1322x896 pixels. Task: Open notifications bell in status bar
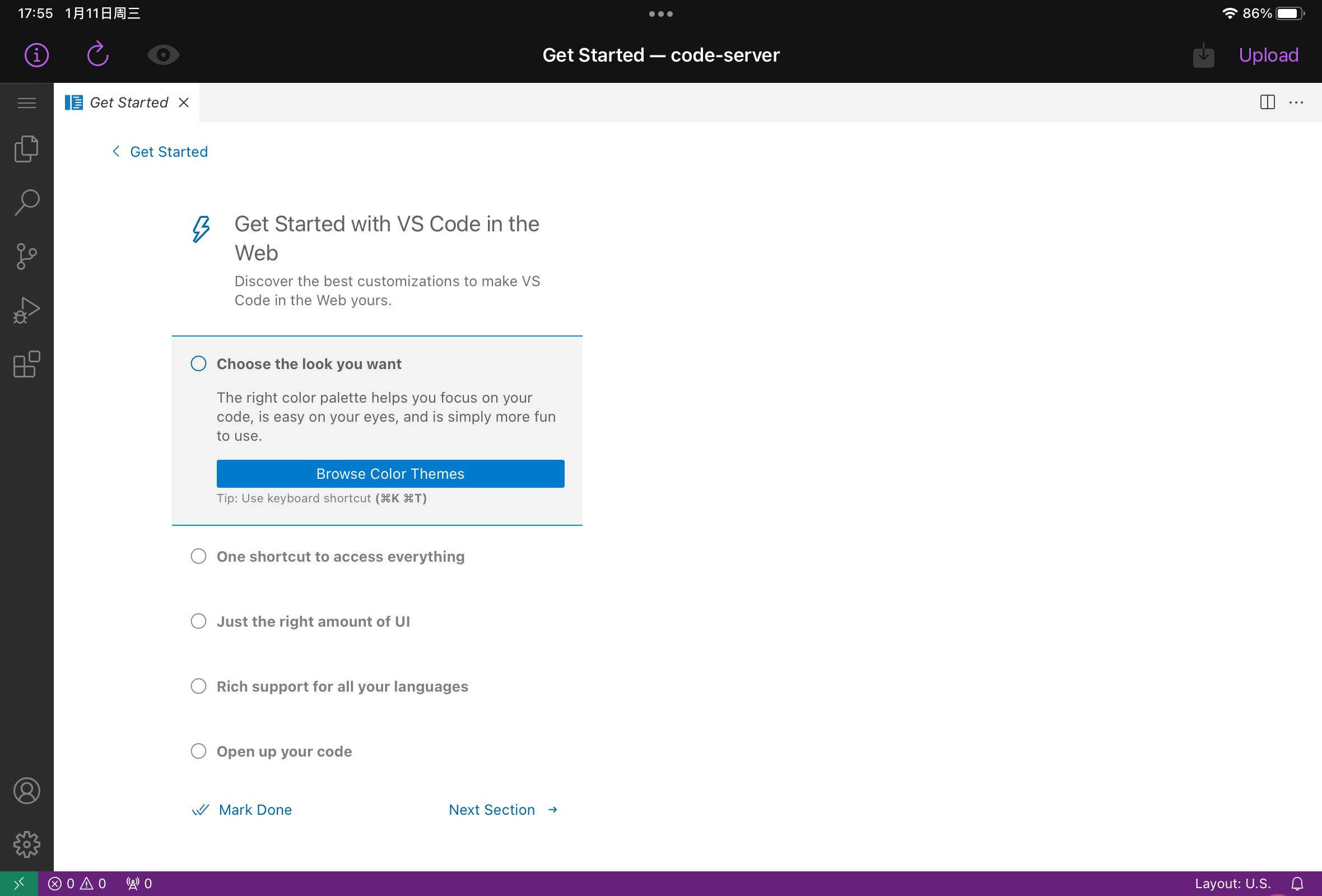(1297, 884)
